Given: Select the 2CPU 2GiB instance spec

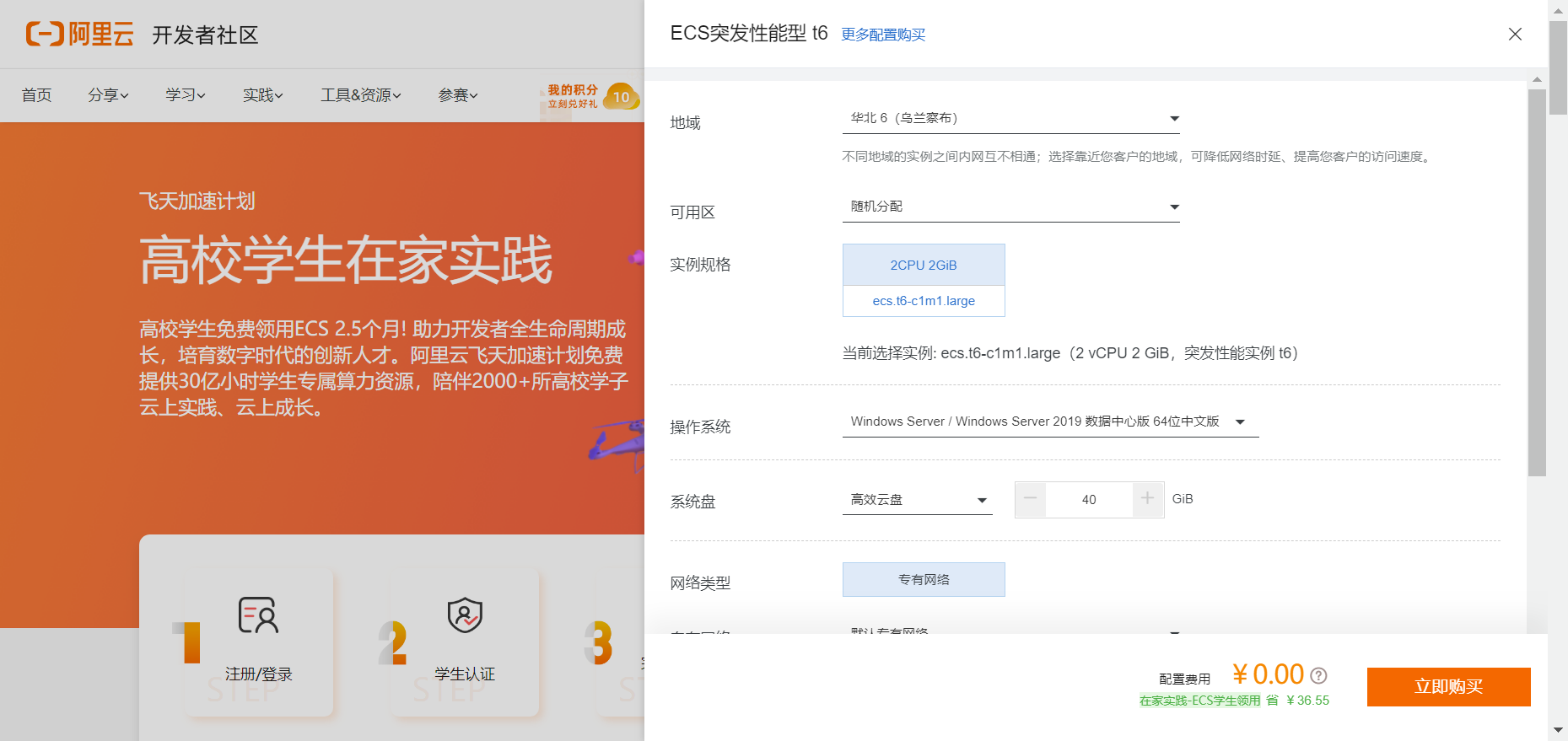Looking at the screenshot, I should [x=924, y=265].
